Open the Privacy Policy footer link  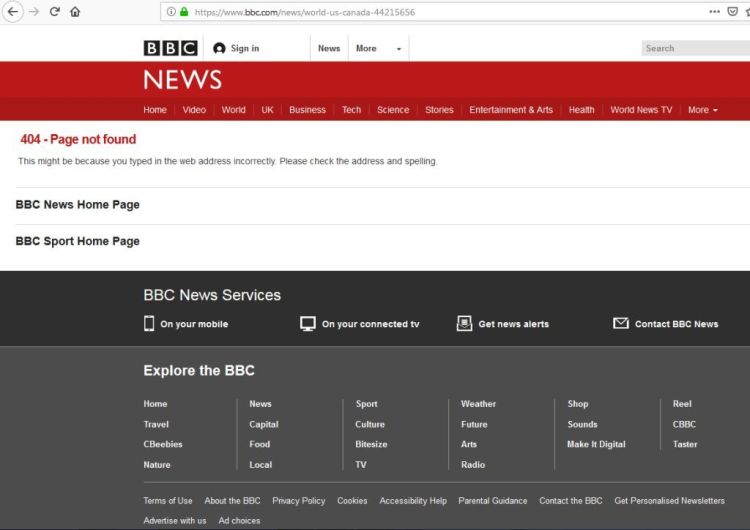pos(298,501)
